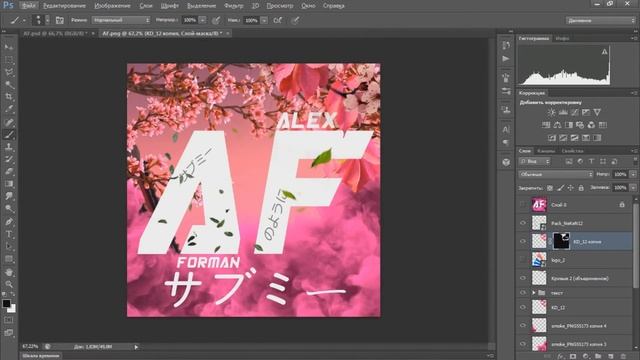
Task: Select the Eraser tool
Action: coord(9,171)
